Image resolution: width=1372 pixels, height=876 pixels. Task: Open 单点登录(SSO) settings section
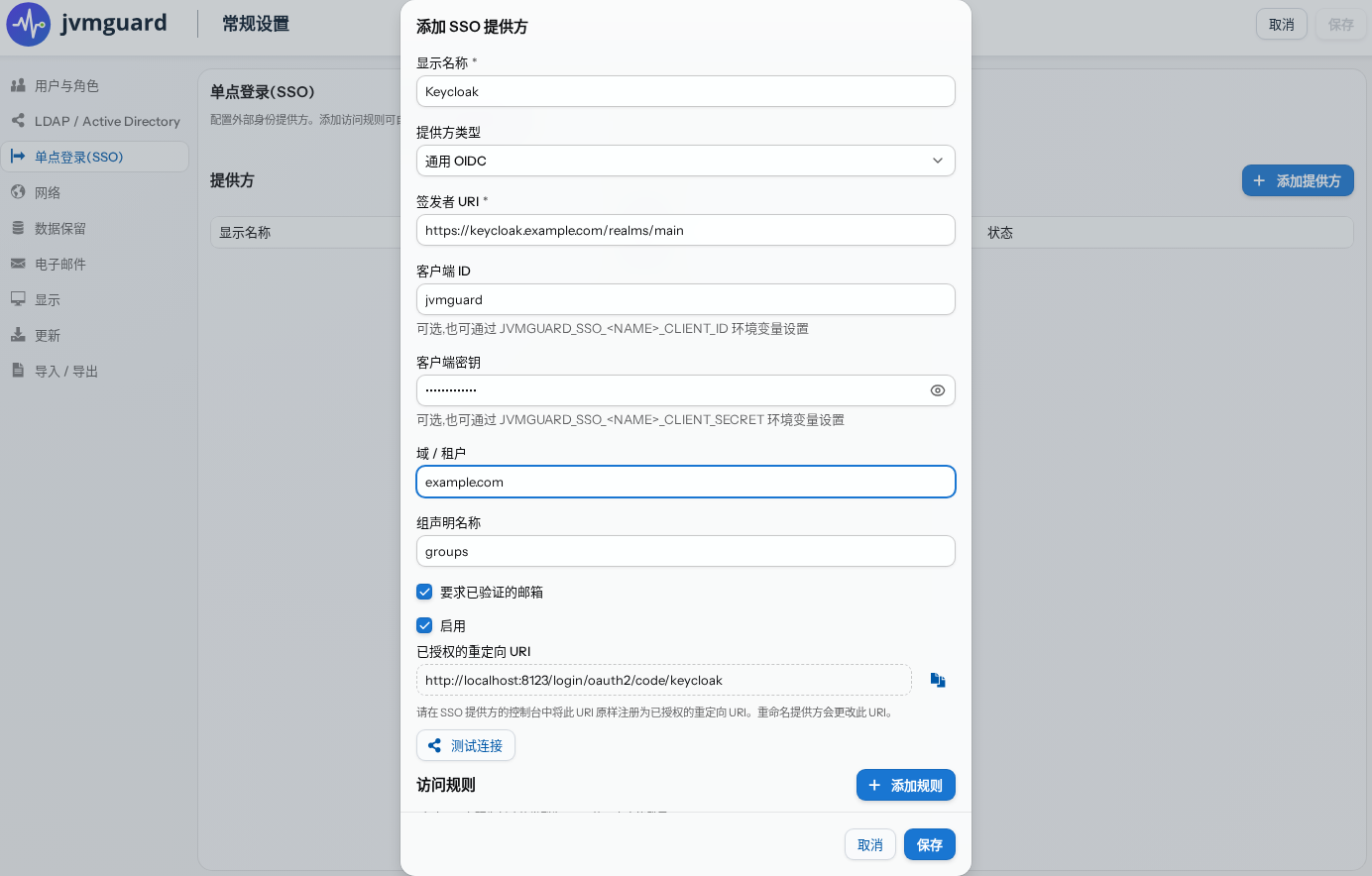click(94, 157)
